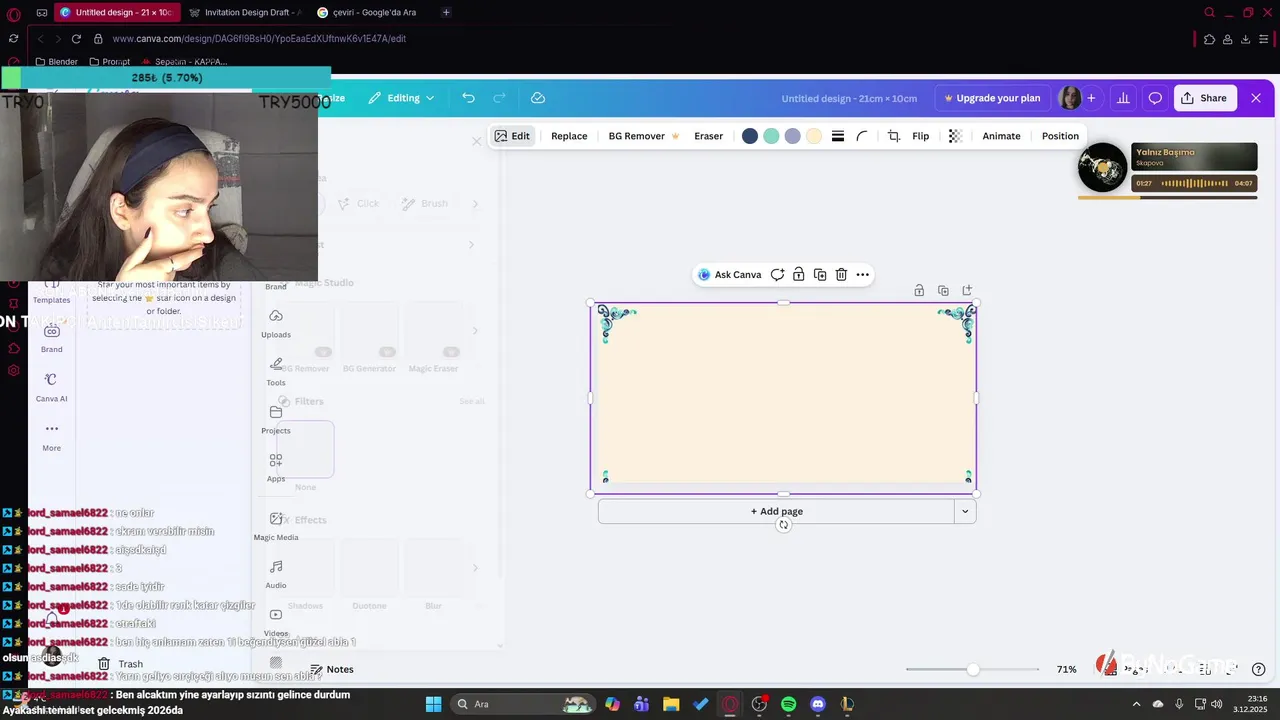Click the More three-dot sidebar item

[52, 436]
